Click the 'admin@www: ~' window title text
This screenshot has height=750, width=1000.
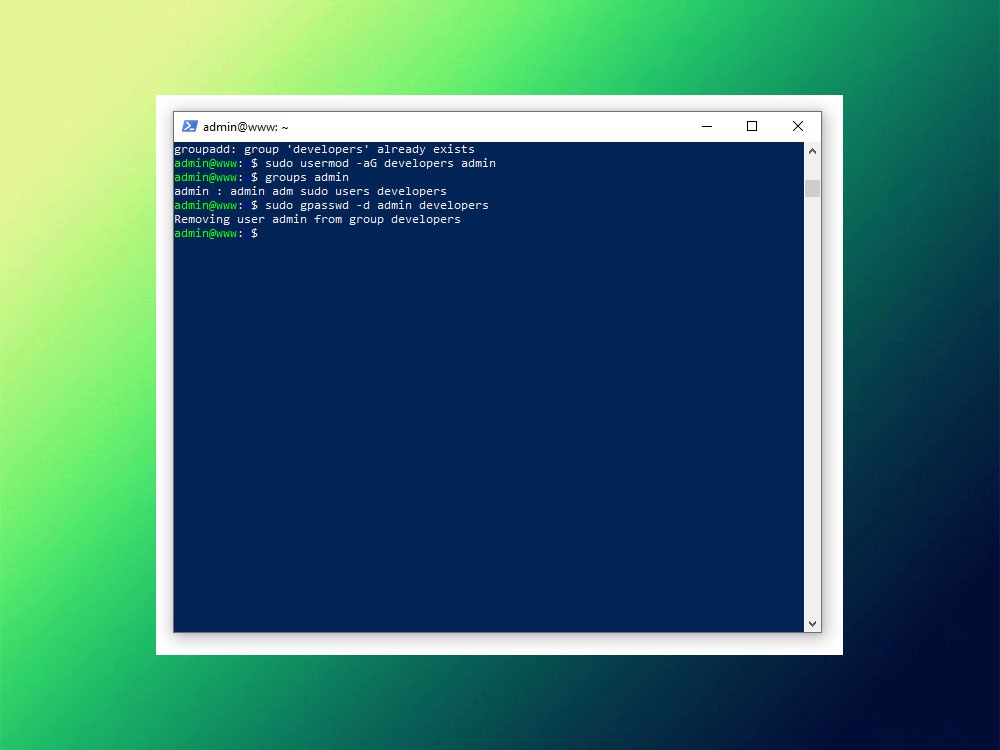click(246, 127)
